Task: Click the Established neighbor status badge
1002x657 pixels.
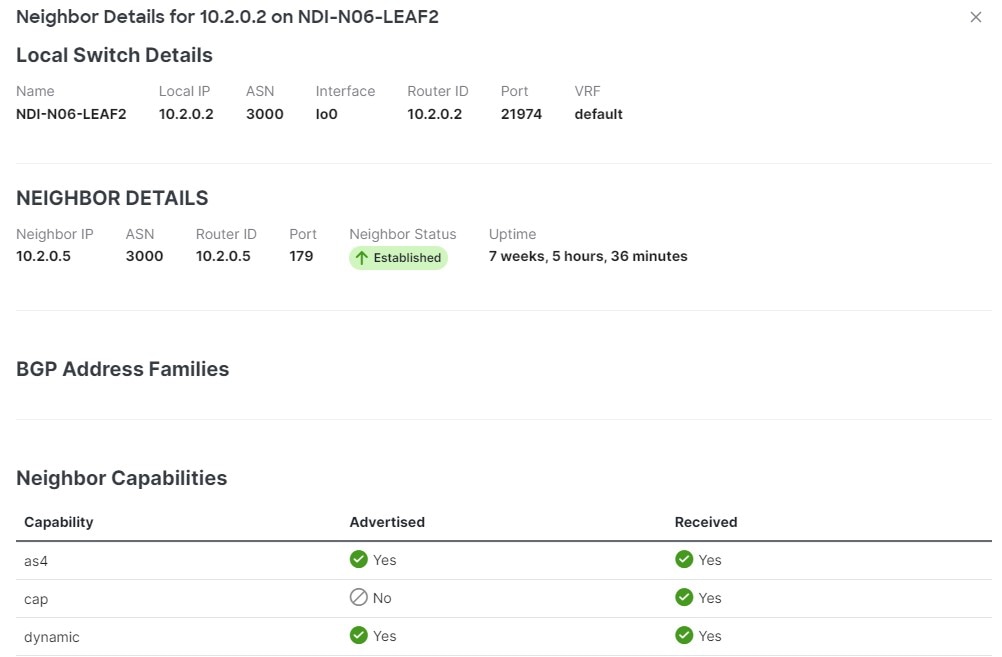Action: [x=398, y=258]
